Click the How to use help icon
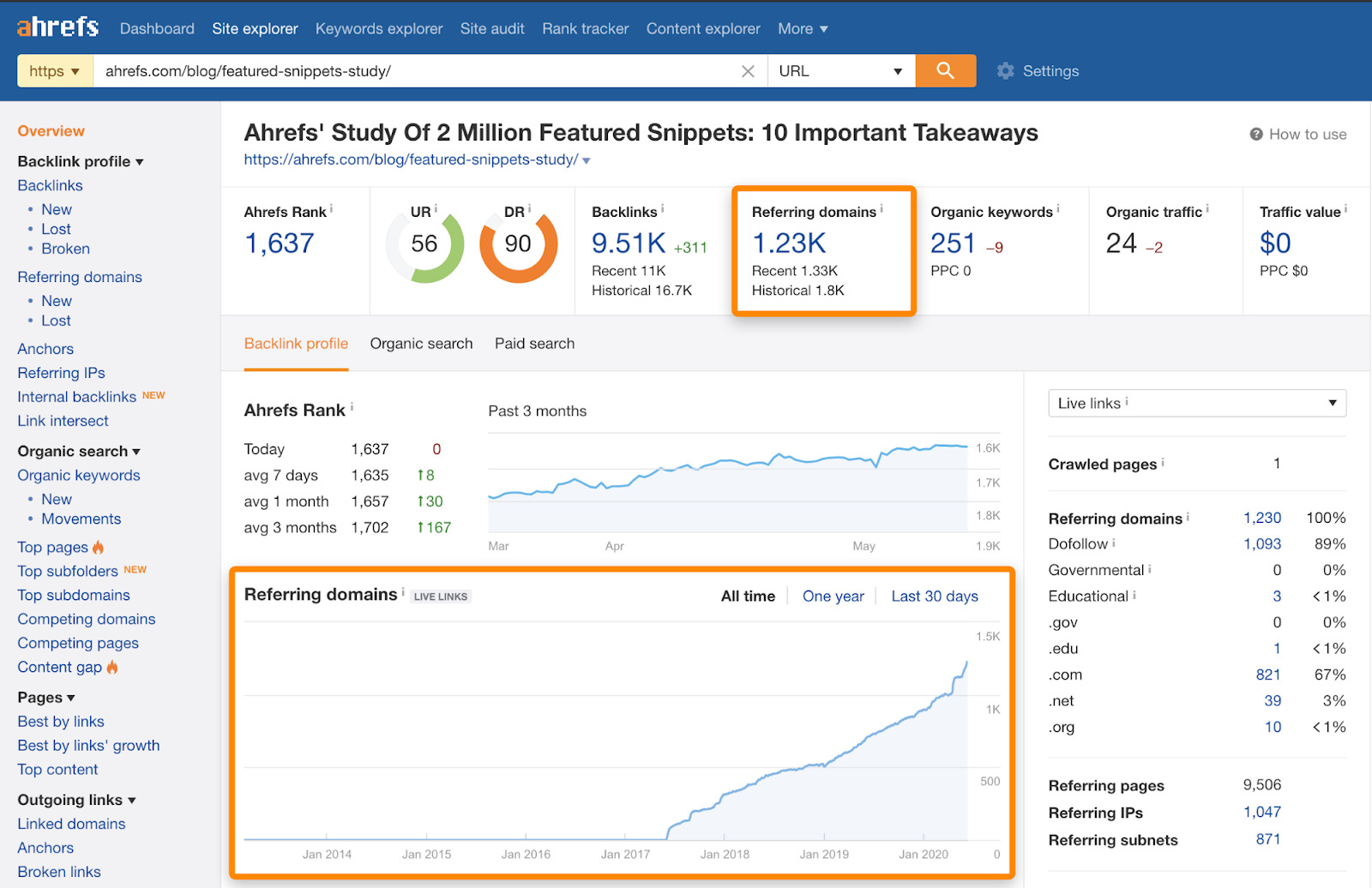 coord(1256,135)
